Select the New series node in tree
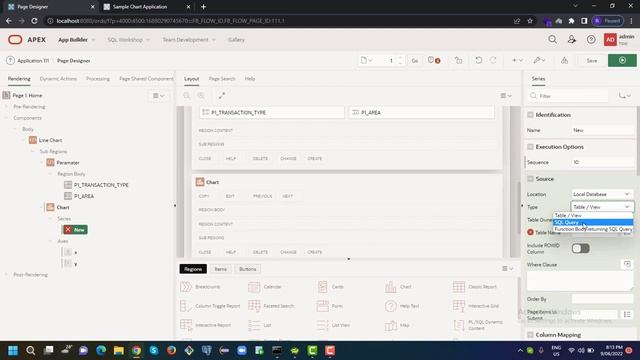 (x=76, y=229)
